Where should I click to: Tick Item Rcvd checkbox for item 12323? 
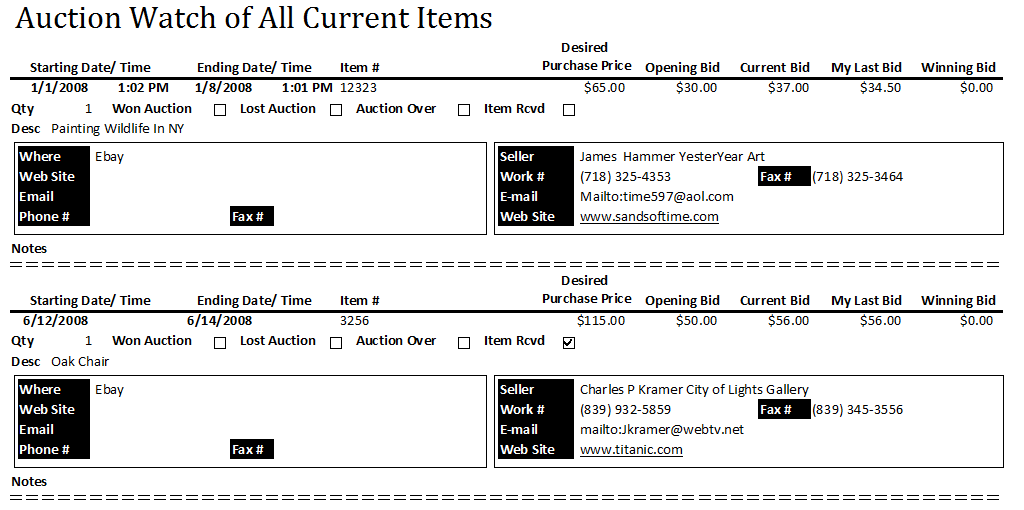pyautogui.click(x=569, y=110)
